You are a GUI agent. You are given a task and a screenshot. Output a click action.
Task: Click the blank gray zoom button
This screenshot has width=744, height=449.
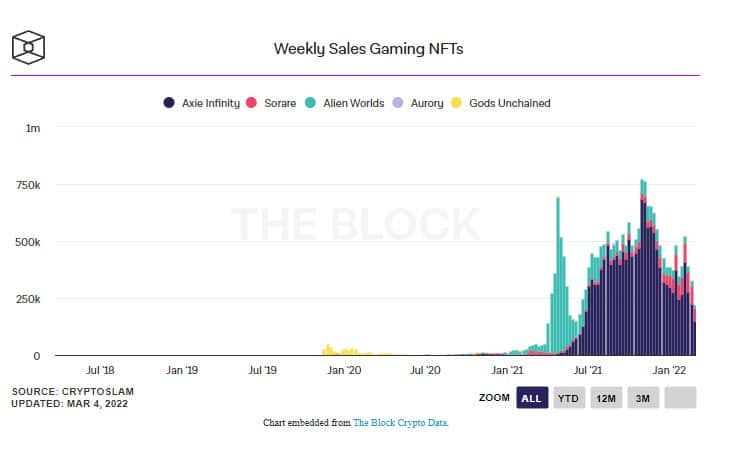click(680, 398)
